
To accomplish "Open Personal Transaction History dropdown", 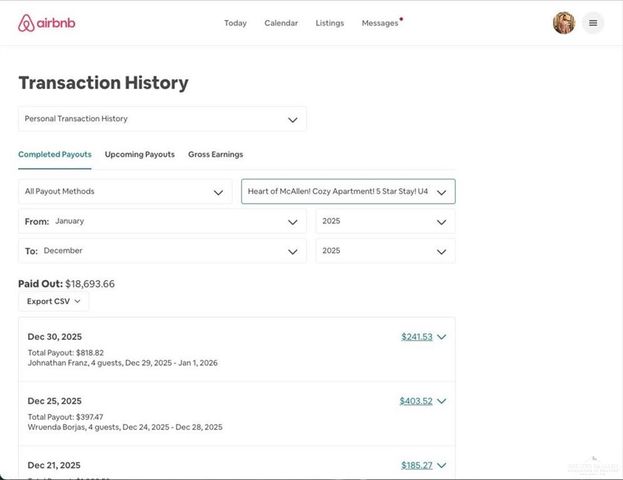I will [162, 119].
